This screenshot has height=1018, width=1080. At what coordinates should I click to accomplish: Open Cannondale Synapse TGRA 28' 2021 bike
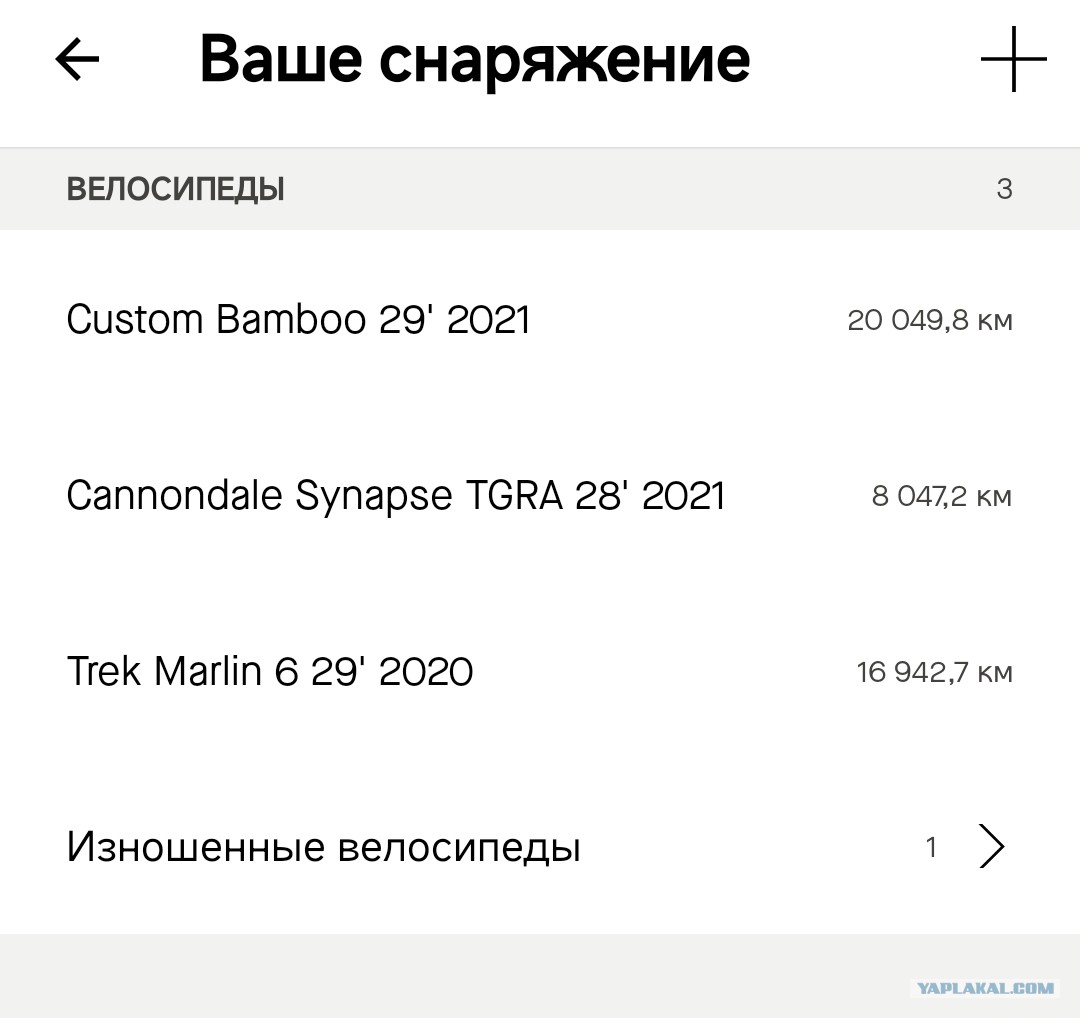[x=540, y=496]
